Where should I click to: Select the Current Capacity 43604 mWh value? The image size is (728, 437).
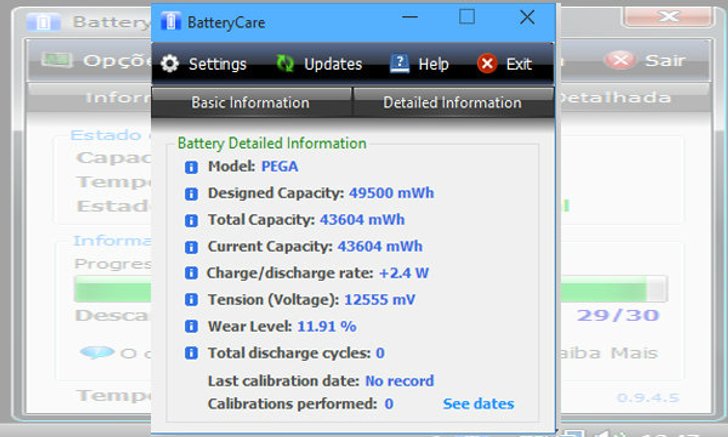tap(380, 246)
